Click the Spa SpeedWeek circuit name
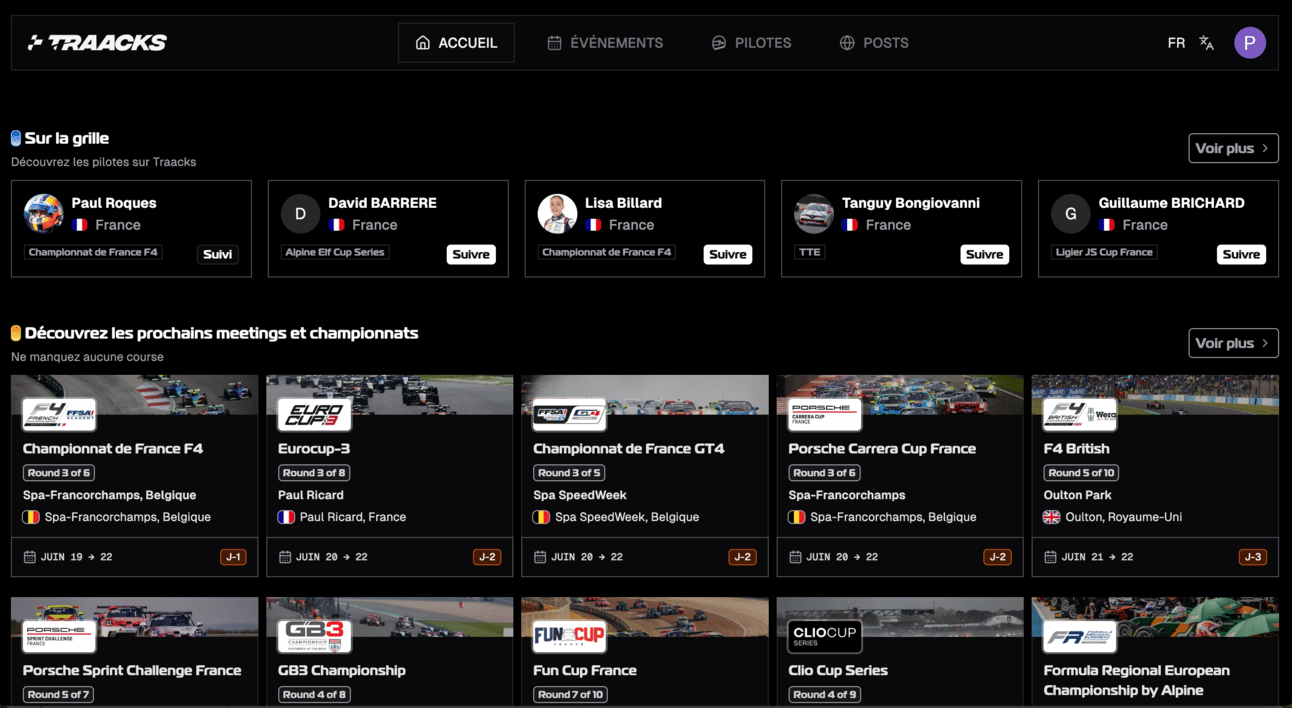This screenshot has width=1292, height=708. [580, 495]
